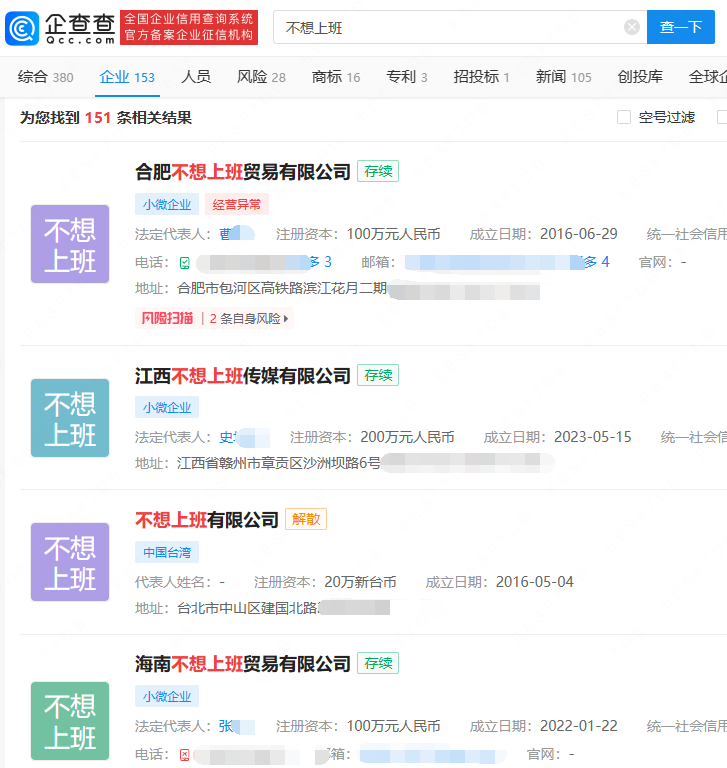The width and height of the screenshot is (727, 768).
Task: Open the purple 不想上班有限公司 logo tile
Action: [70, 562]
